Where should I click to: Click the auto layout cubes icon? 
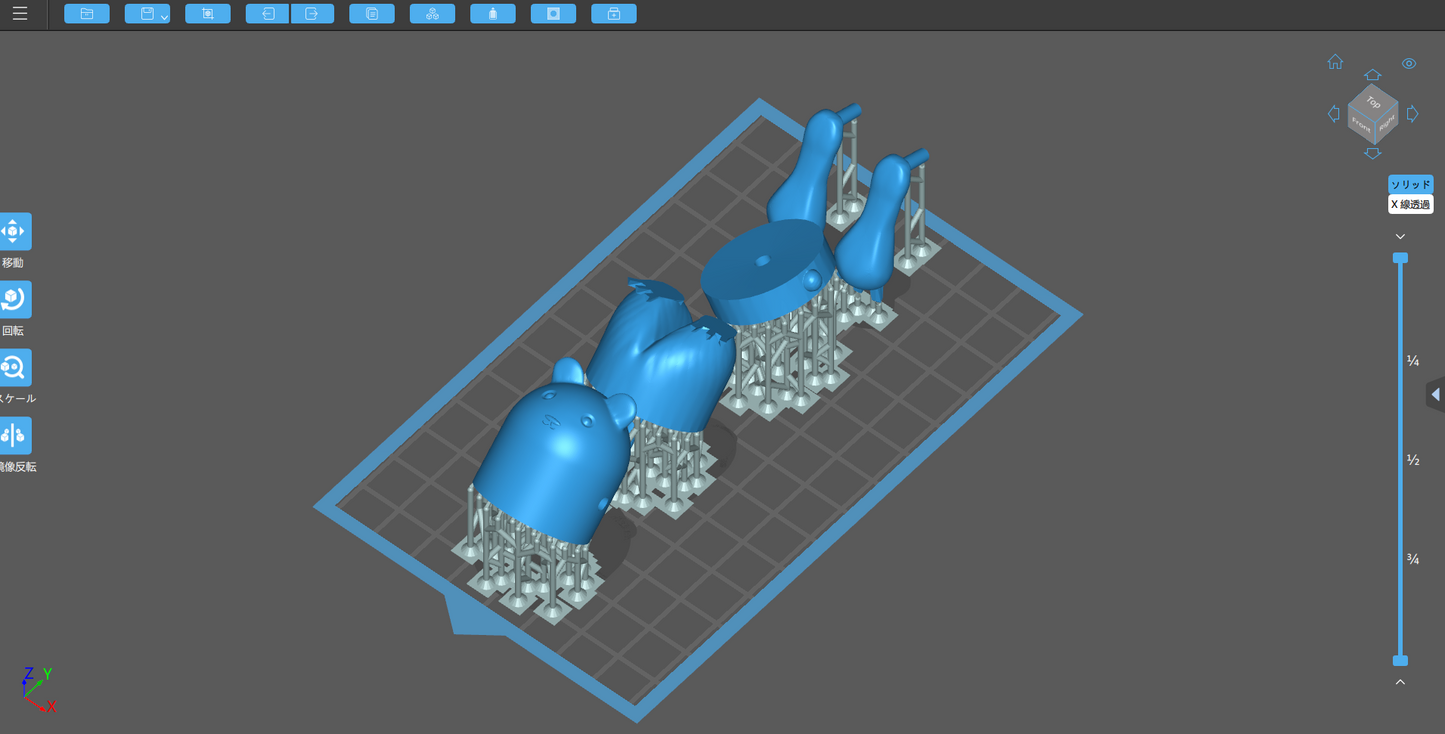click(x=432, y=14)
